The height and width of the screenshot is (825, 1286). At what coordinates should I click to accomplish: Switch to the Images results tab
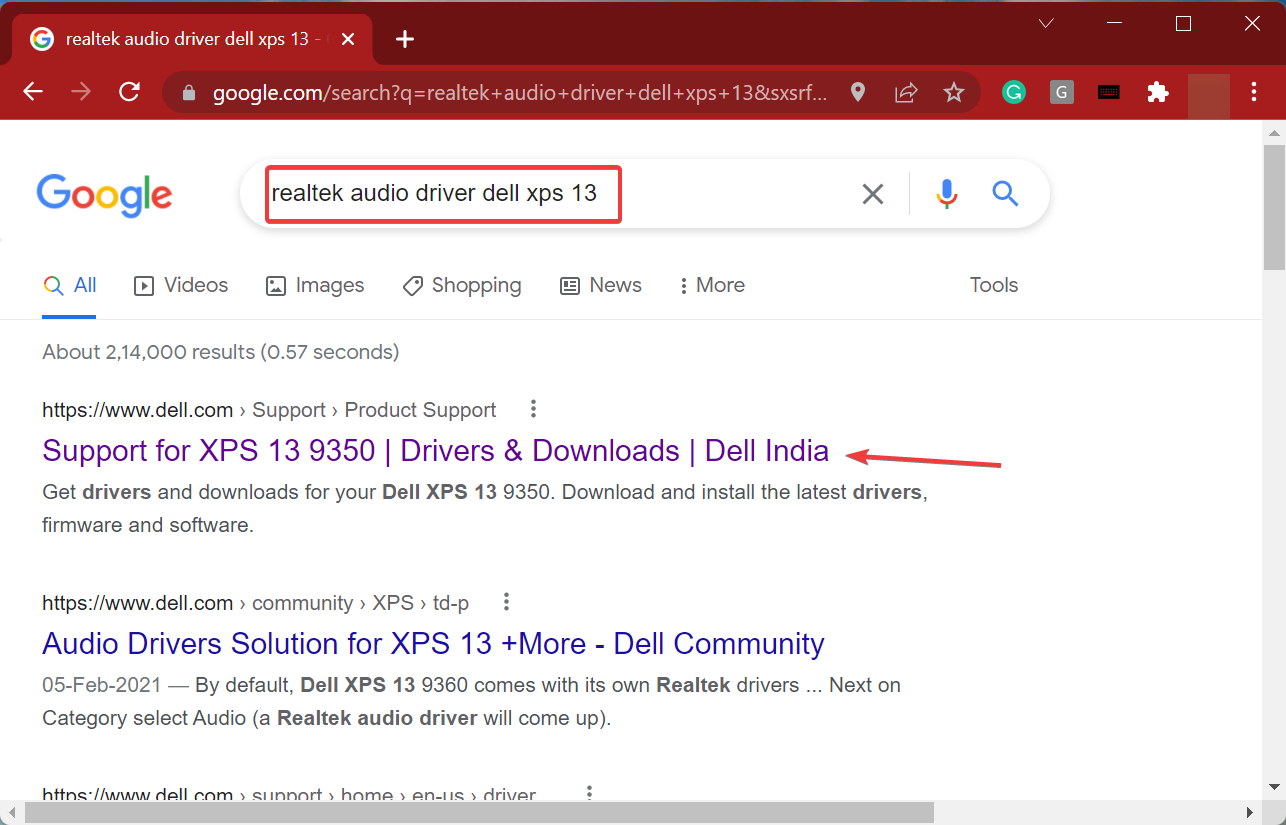click(315, 285)
